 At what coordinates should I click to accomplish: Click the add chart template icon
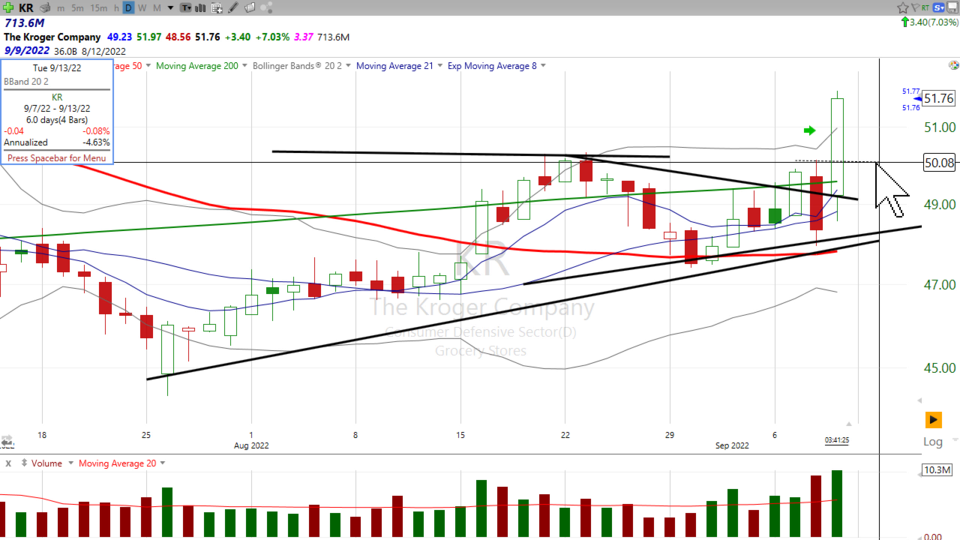(x=217, y=9)
